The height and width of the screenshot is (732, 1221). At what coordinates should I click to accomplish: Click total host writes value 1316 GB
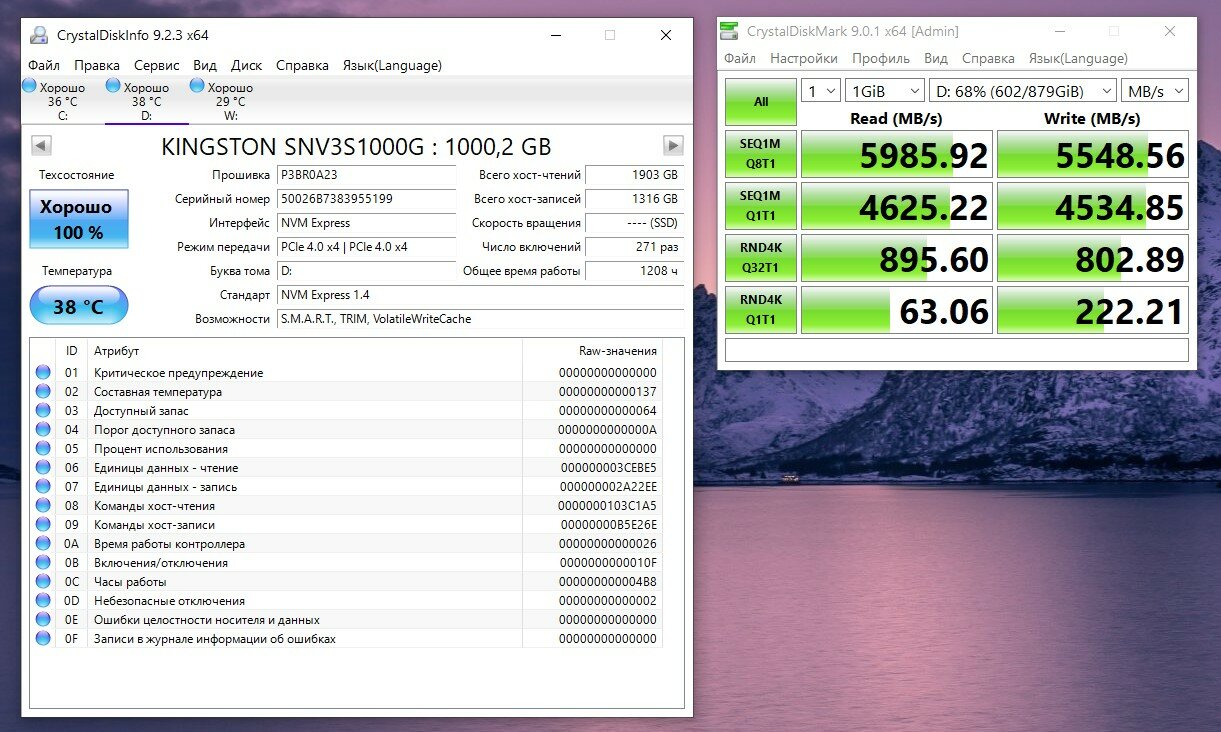tap(635, 199)
